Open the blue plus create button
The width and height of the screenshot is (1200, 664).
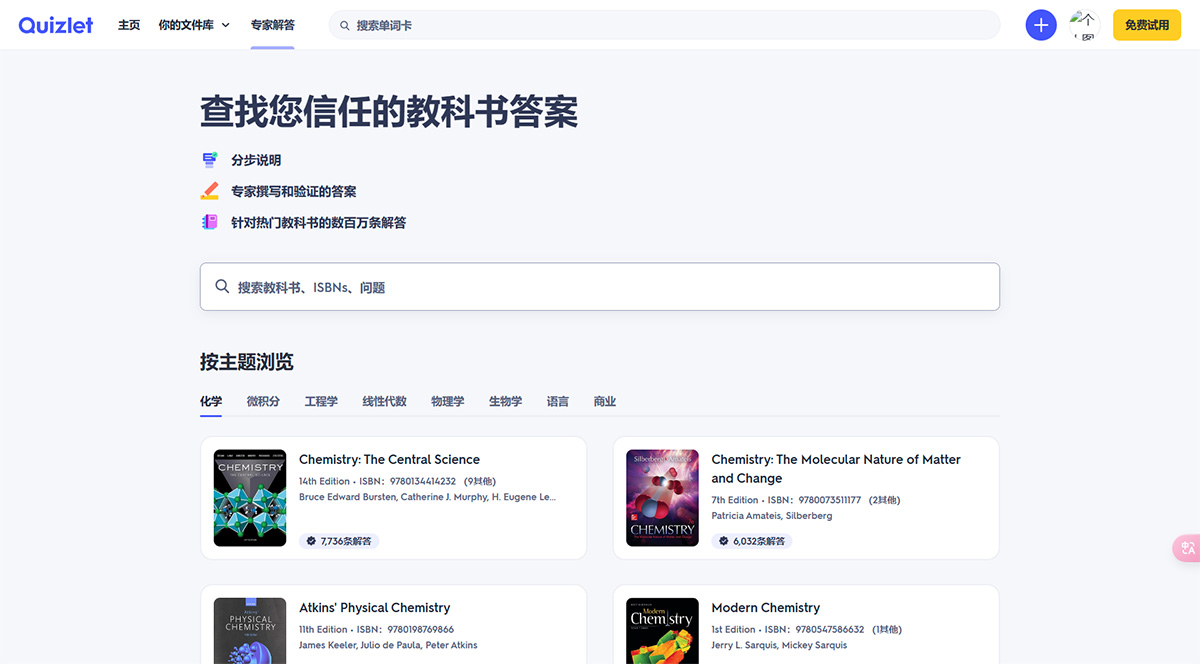click(x=1040, y=24)
